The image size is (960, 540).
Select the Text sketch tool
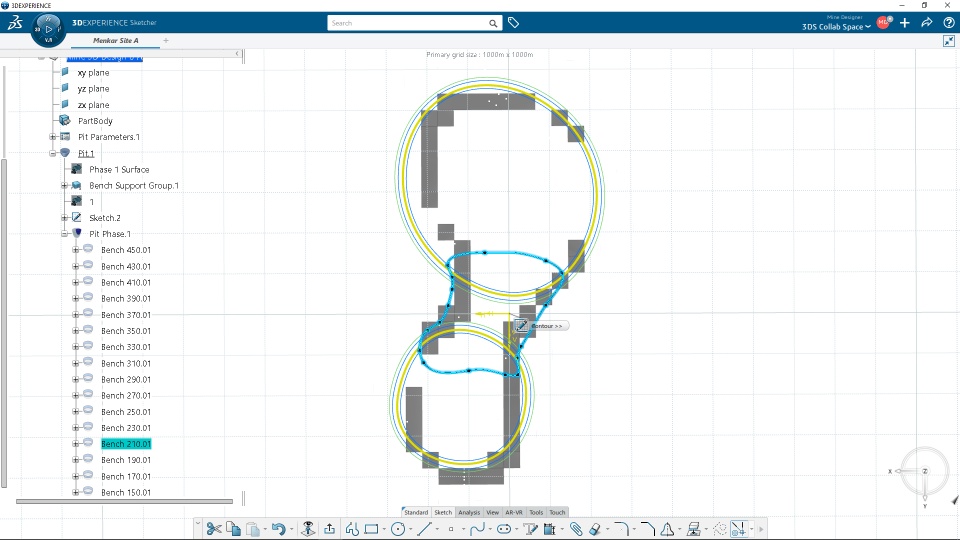click(530, 529)
